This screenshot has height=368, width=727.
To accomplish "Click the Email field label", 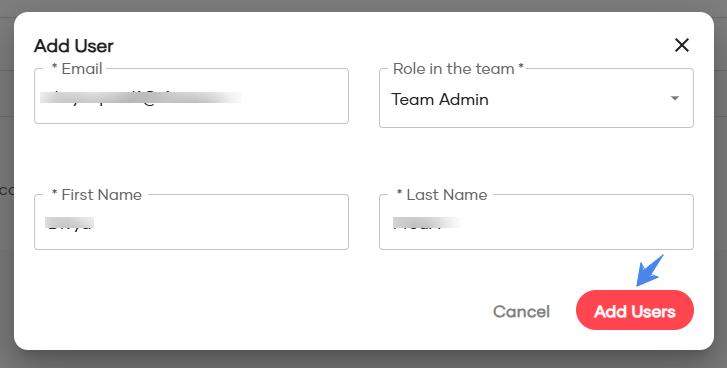I will [77, 69].
